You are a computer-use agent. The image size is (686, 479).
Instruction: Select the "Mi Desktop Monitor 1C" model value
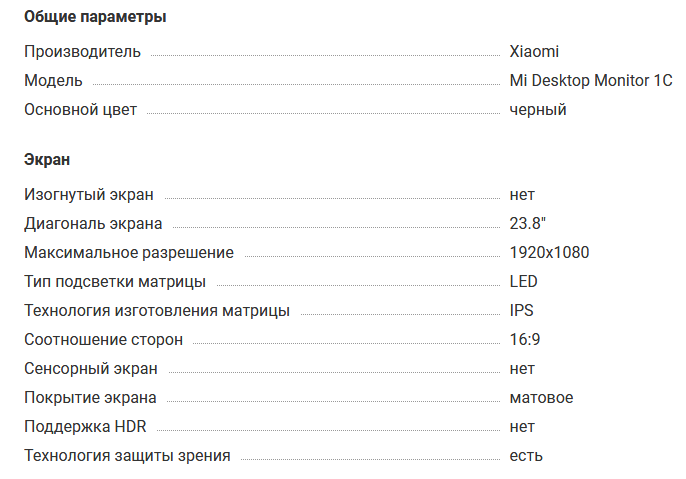click(x=591, y=81)
